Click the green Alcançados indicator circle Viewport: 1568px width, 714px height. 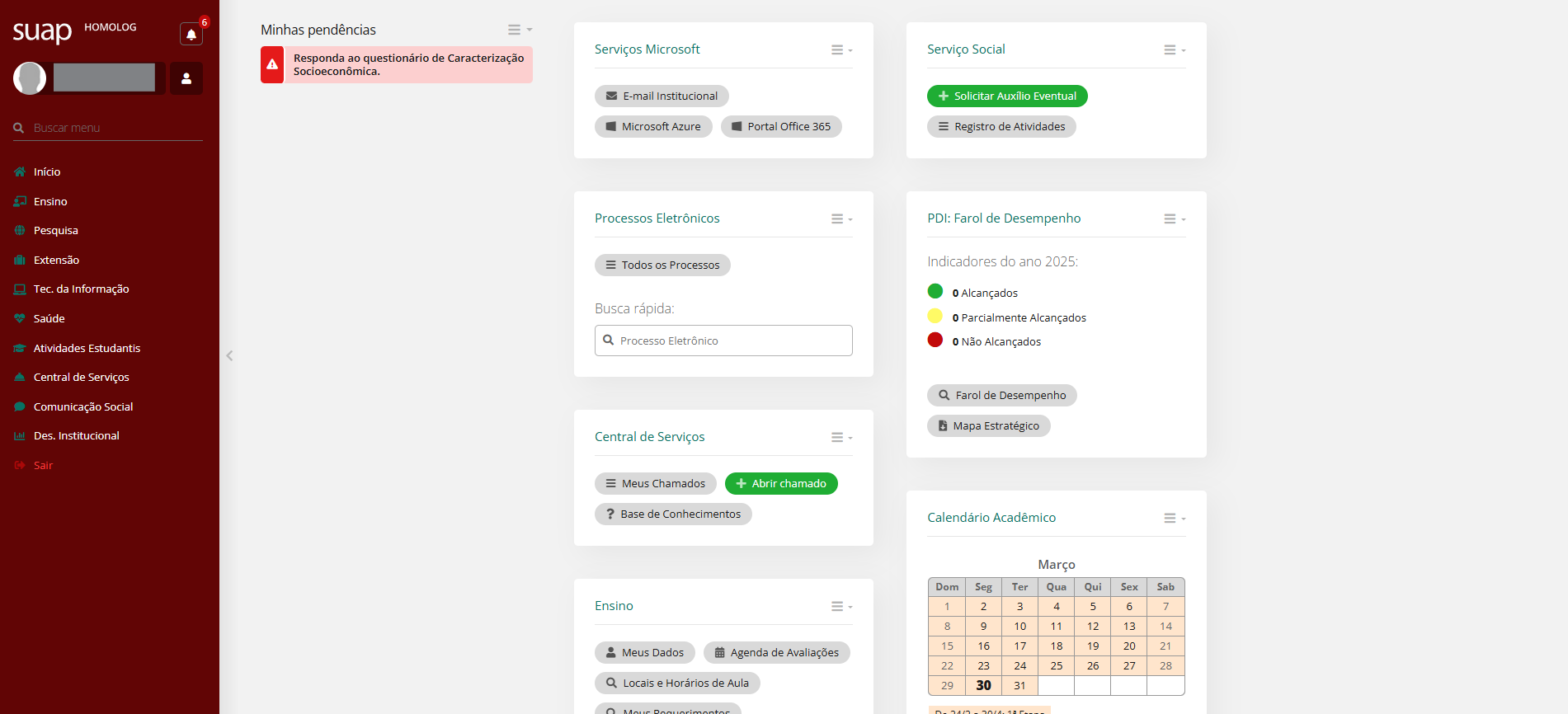point(935,291)
